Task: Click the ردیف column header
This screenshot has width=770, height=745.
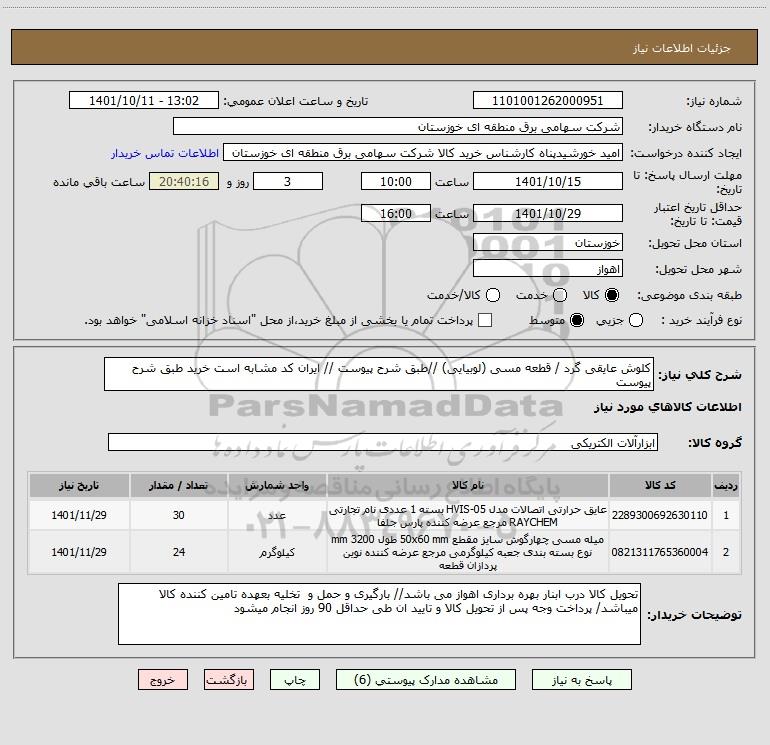Action: click(726, 485)
